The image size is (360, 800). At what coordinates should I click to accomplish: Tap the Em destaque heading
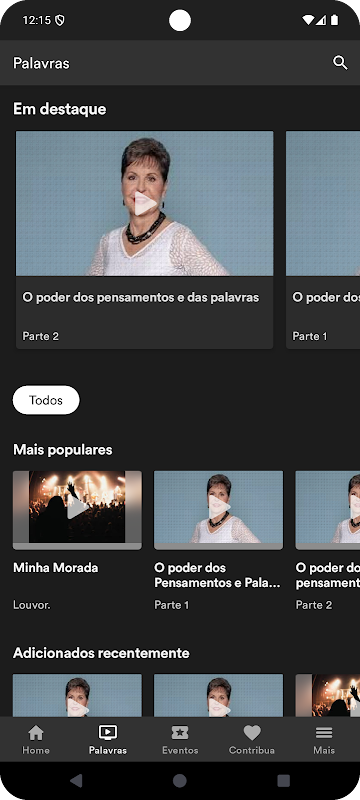60,109
